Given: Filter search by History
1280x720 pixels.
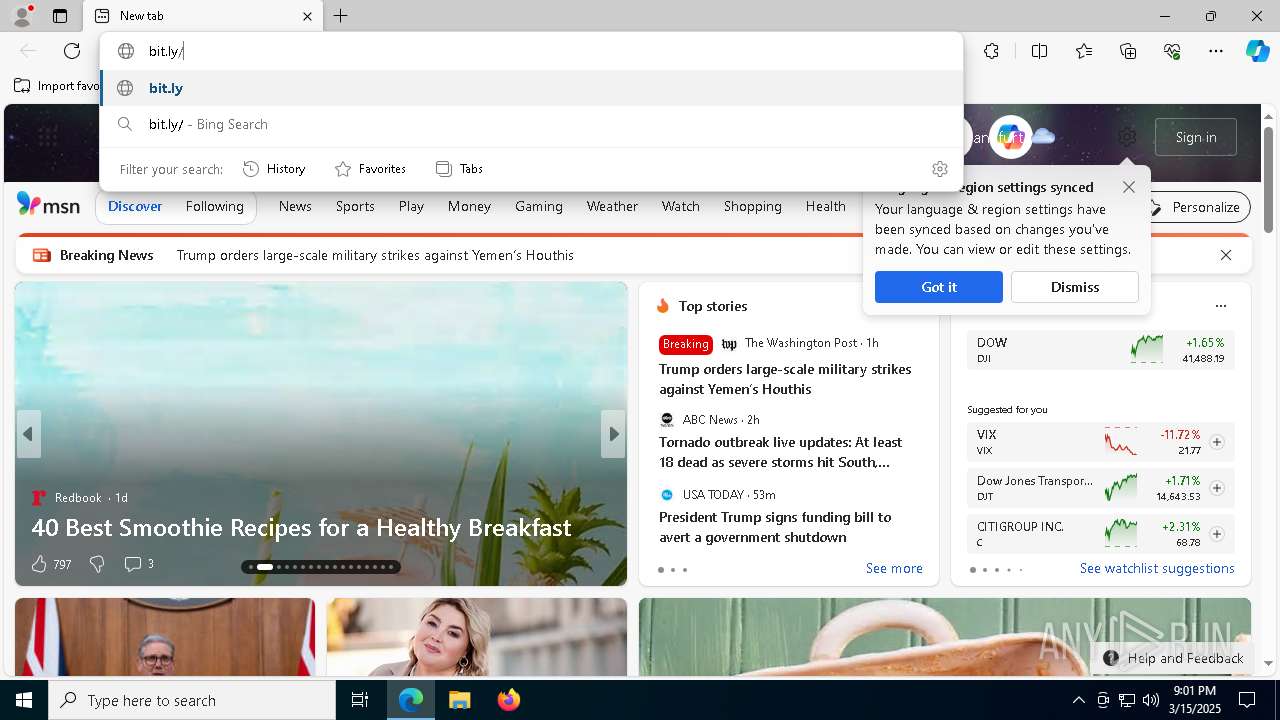Looking at the screenshot, I should (274, 169).
